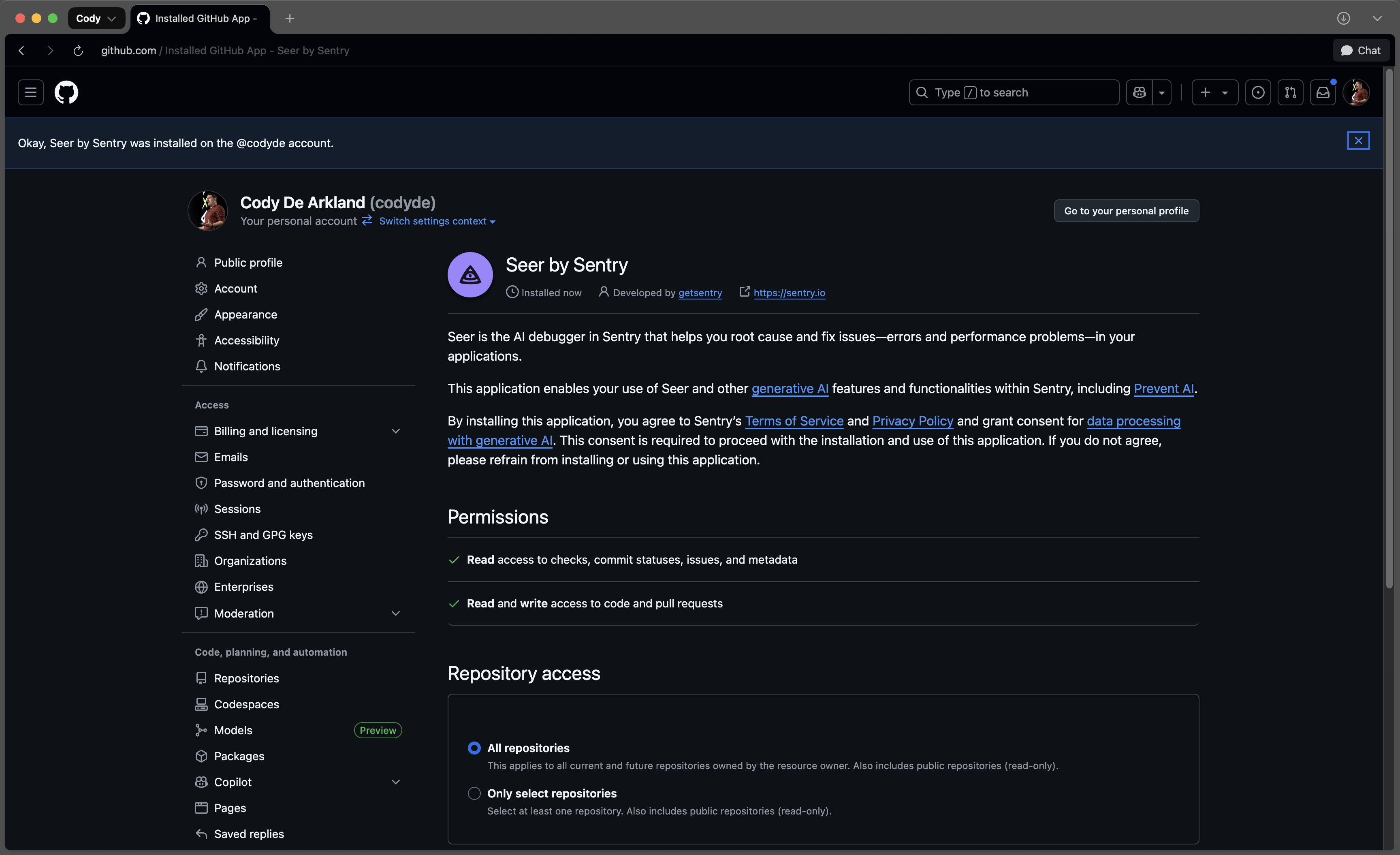
Task: Click the browser forward arrow
Action: [50, 51]
